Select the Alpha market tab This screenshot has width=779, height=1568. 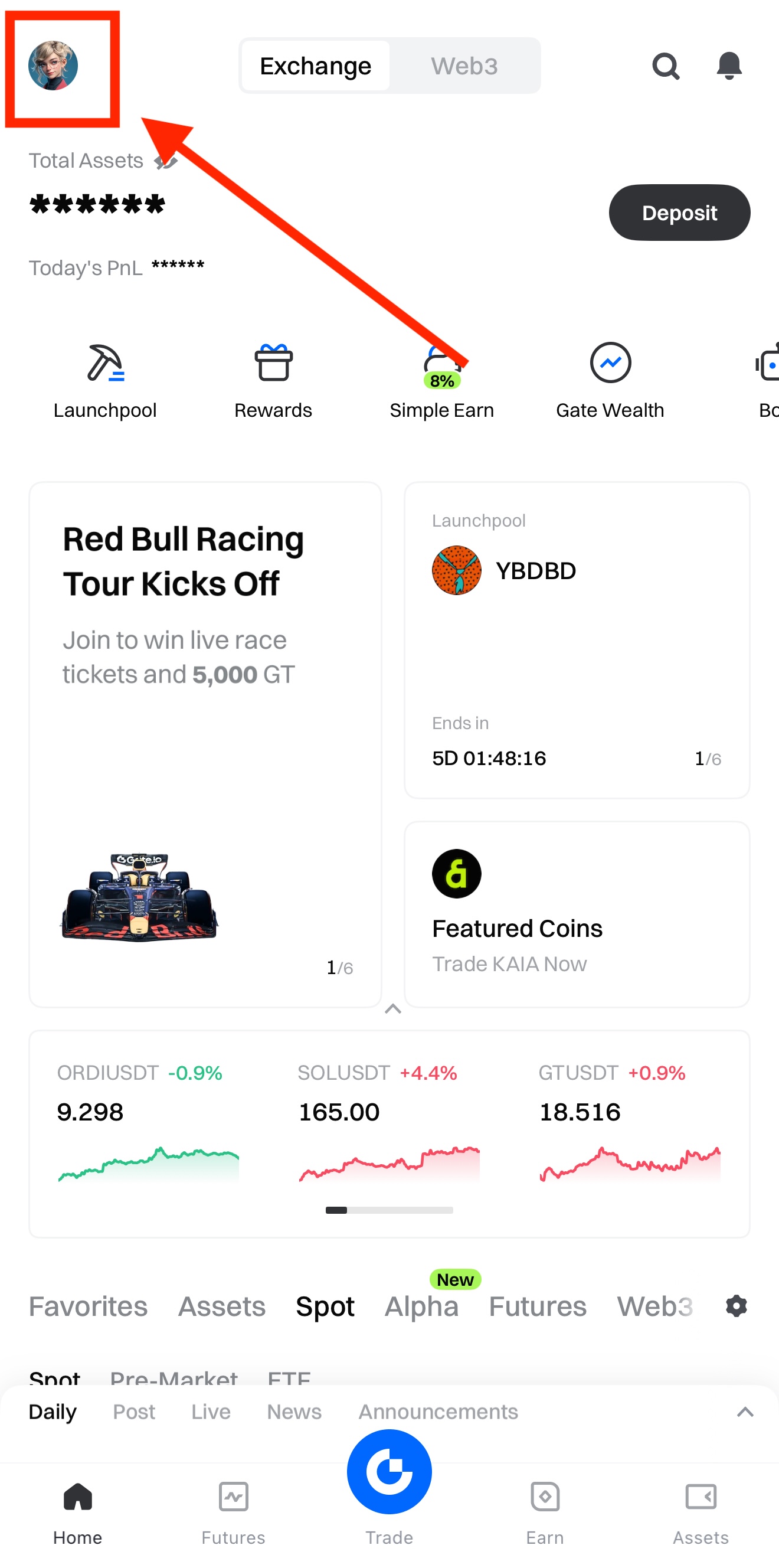click(421, 1306)
